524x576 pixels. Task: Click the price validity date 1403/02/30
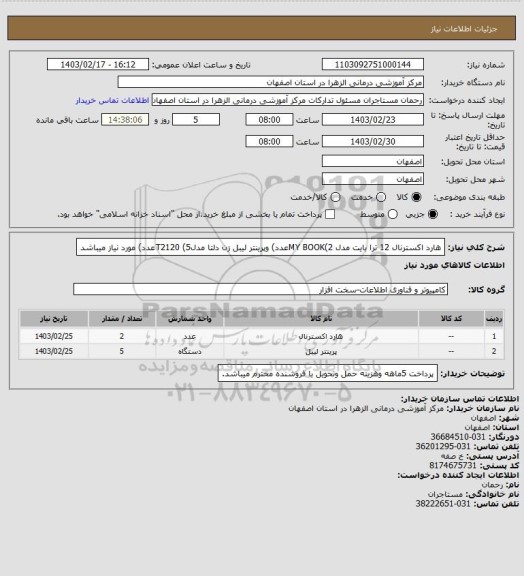point(373,141)
